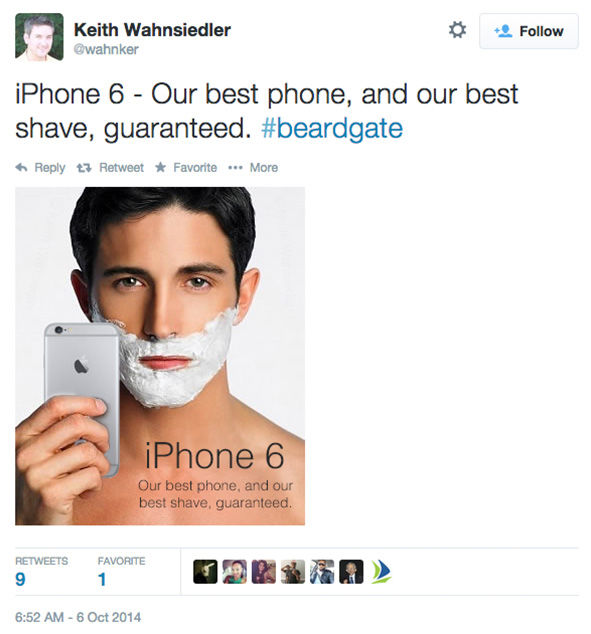
Task: Click the Follow button
Action: [529, 31]
